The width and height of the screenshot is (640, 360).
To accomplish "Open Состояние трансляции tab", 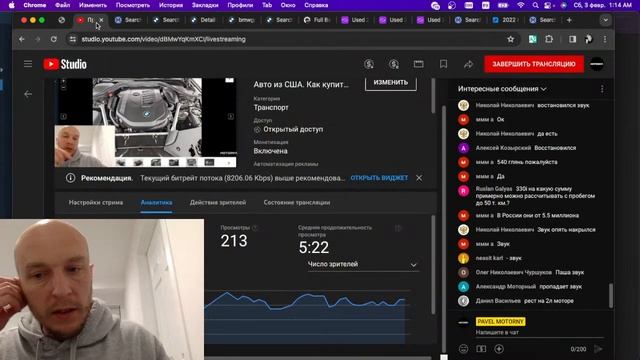I will click(x=297, y=202).
